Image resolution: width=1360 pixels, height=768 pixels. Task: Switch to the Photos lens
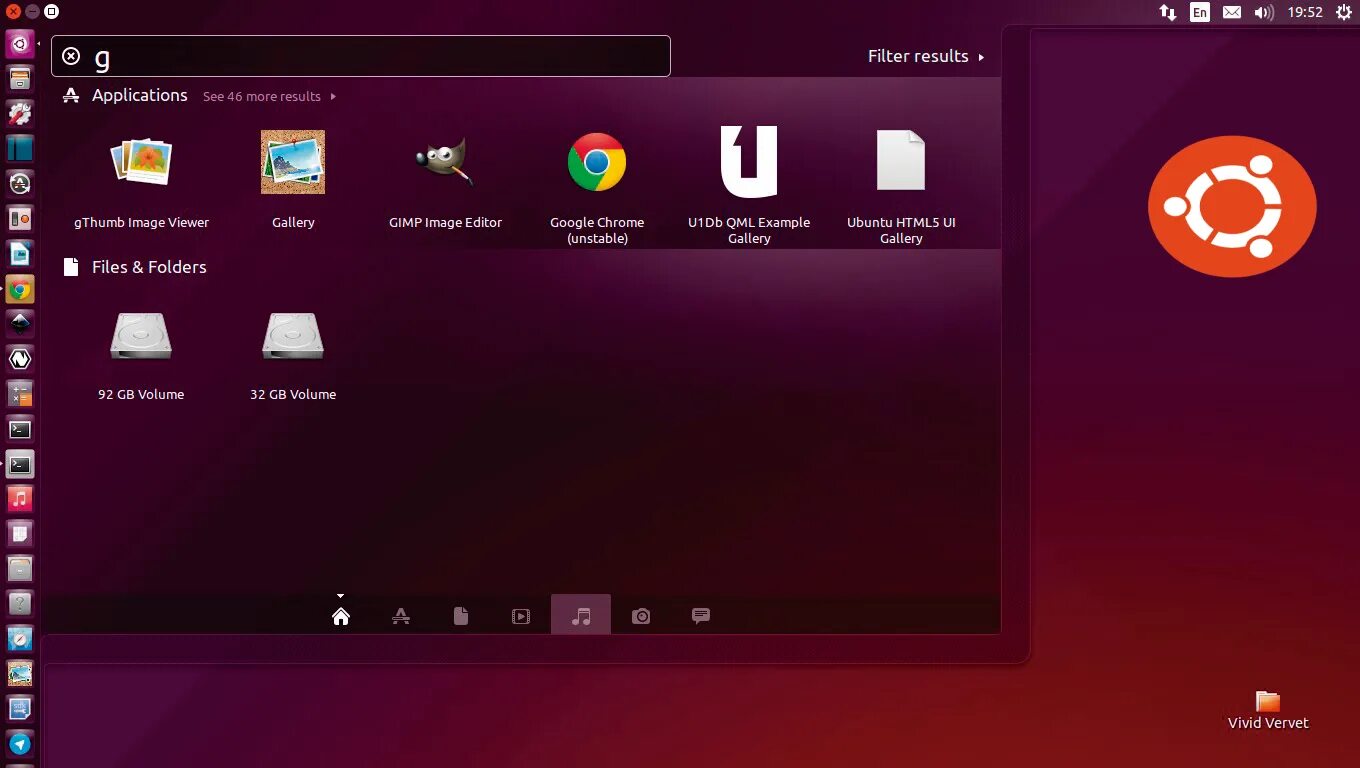641,616
